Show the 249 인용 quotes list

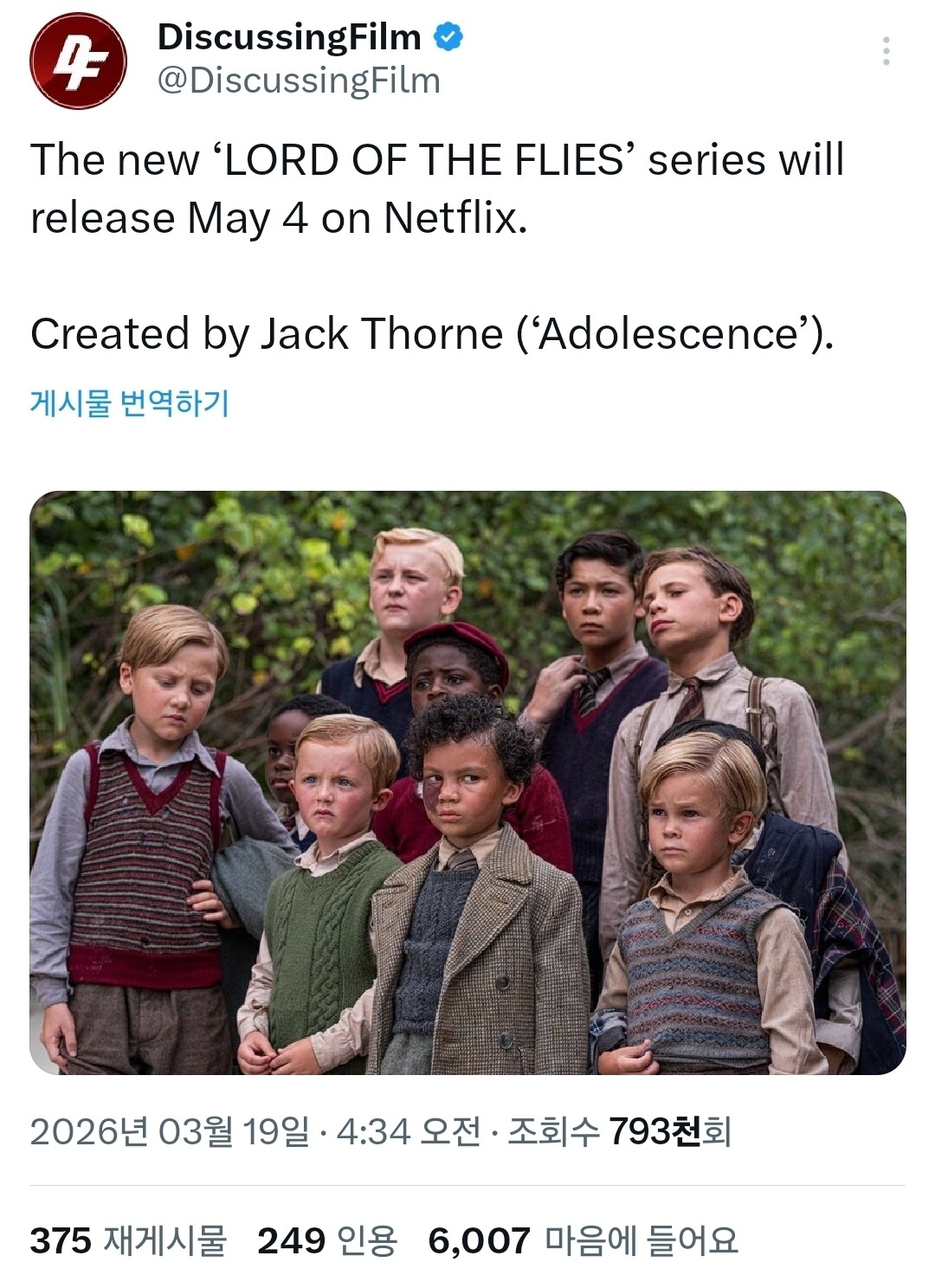point(327,1240)
